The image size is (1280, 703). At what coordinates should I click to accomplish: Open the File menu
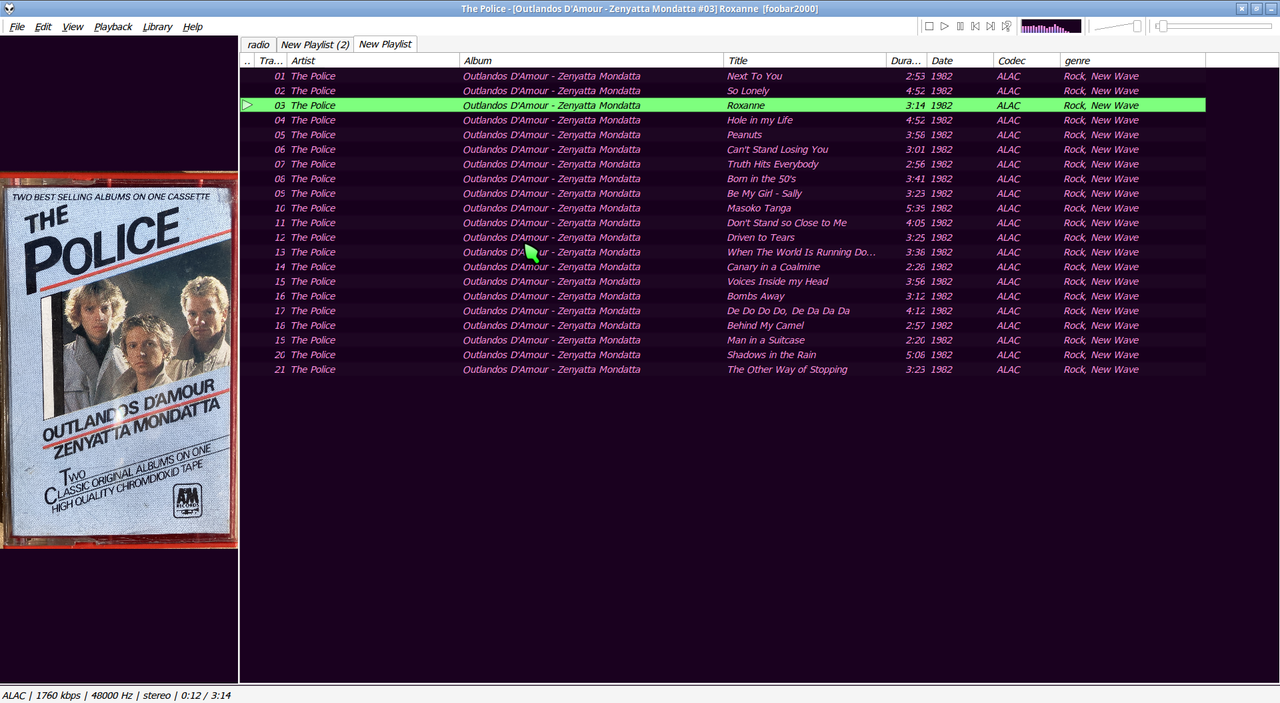(x=17, y=27)
